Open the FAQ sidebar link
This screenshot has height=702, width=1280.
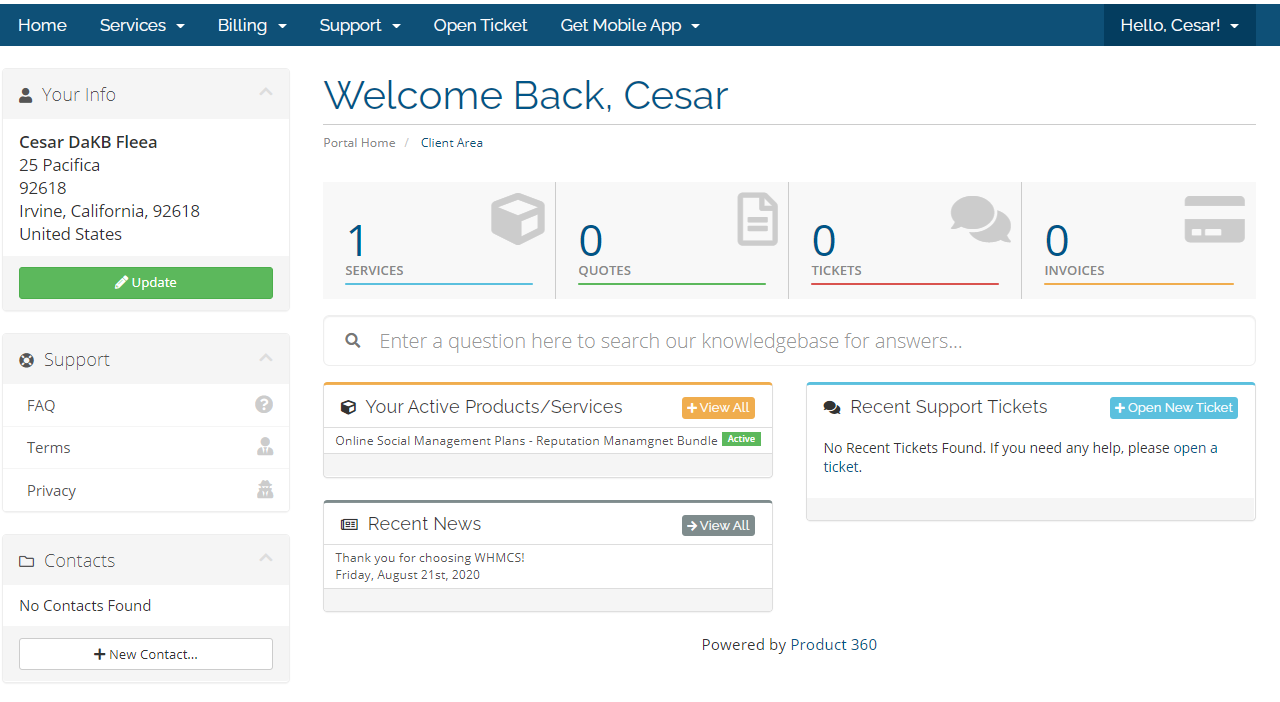146,405
